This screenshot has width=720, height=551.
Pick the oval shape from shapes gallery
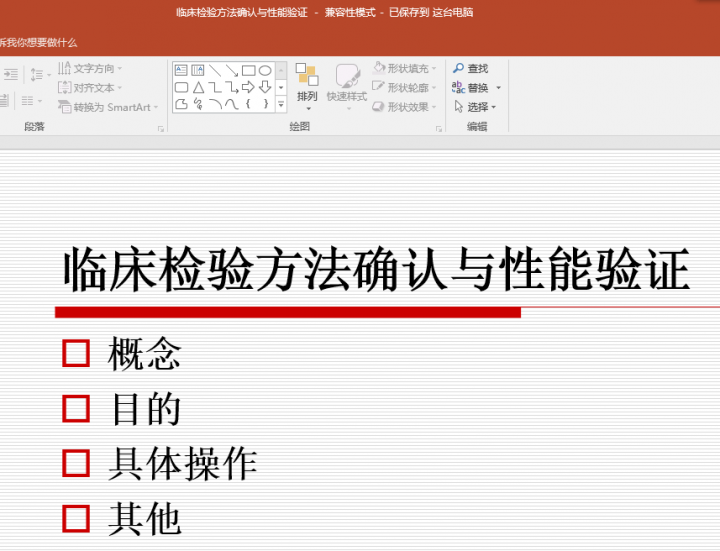pos(265,70)
